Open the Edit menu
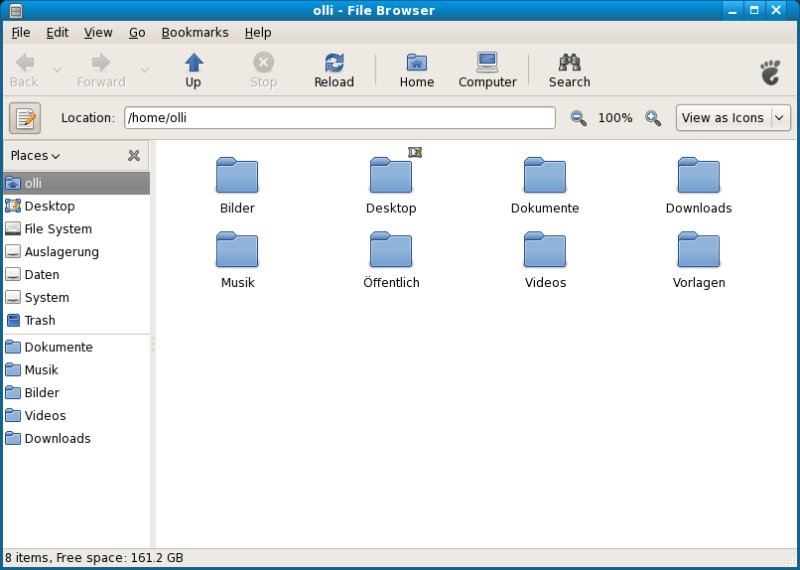This screenshot has width=800, height=570. point(57,33)
